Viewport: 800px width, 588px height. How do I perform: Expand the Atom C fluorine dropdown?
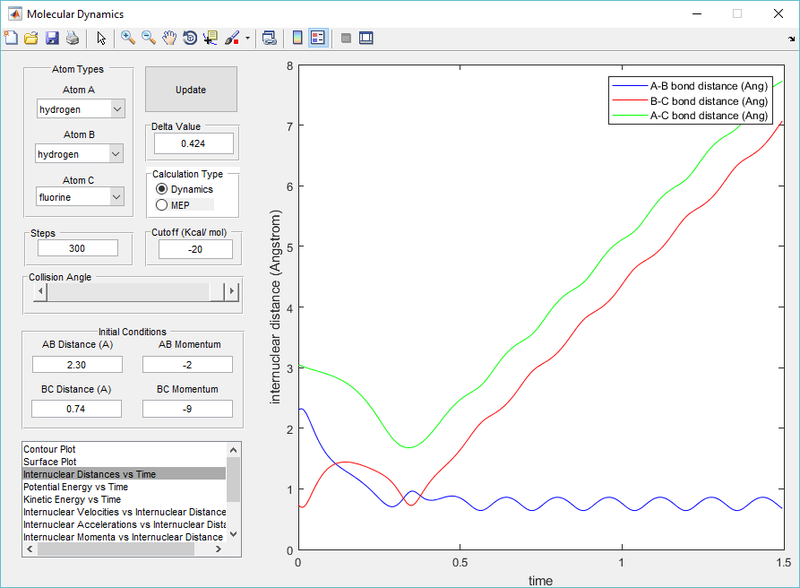tap(81, 197)
